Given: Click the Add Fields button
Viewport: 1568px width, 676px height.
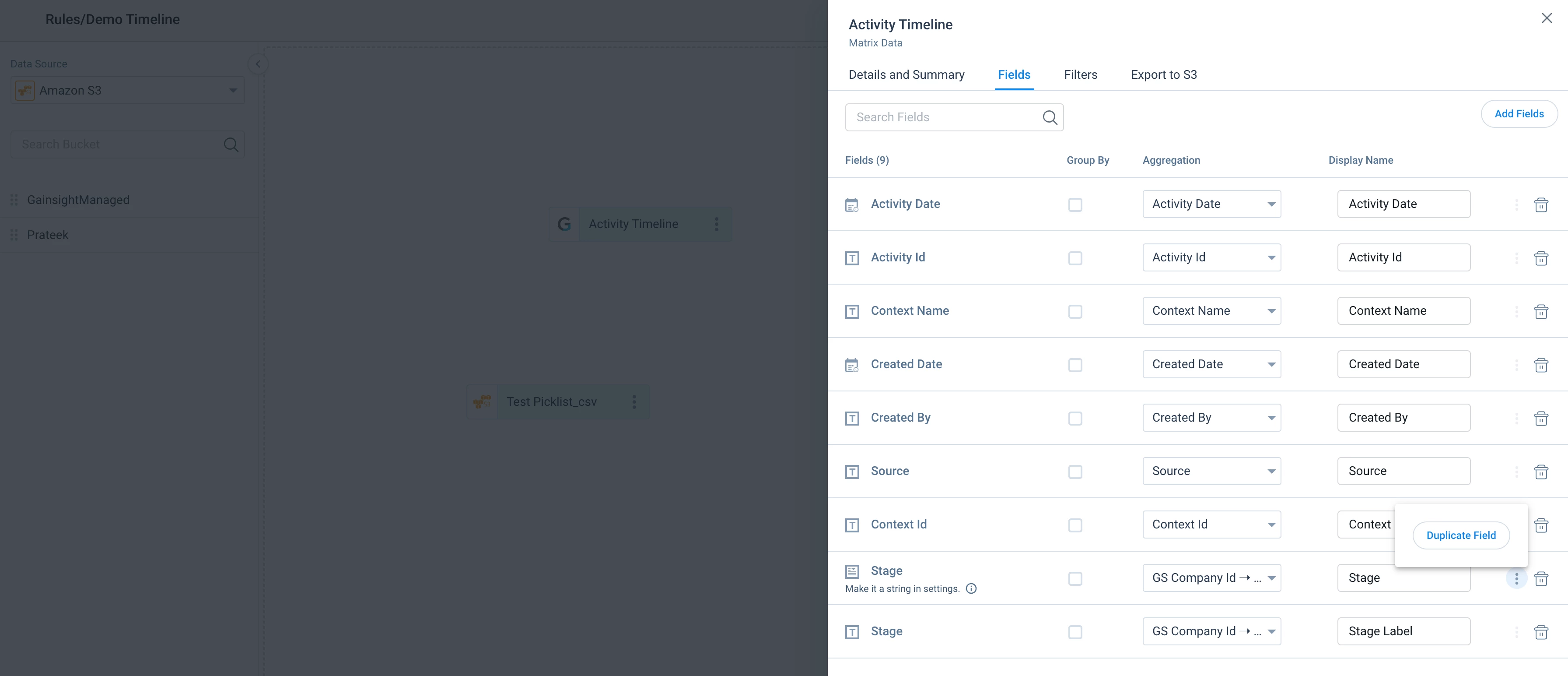Looking at the screenshot, I should tap(1519, 114).
